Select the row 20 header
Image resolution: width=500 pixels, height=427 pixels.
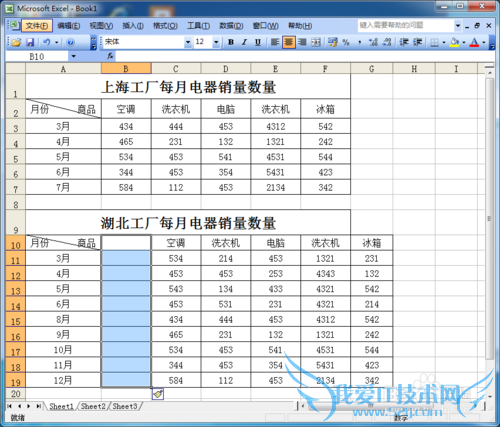click(x=16, y=394)
